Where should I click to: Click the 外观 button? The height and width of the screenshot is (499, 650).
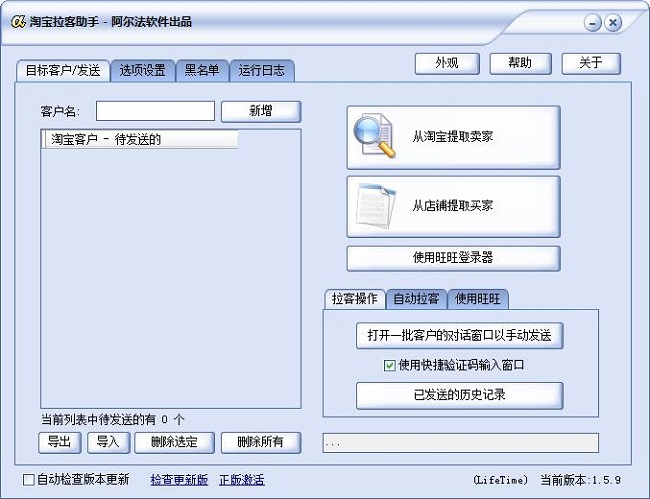[x=447, y=63]
